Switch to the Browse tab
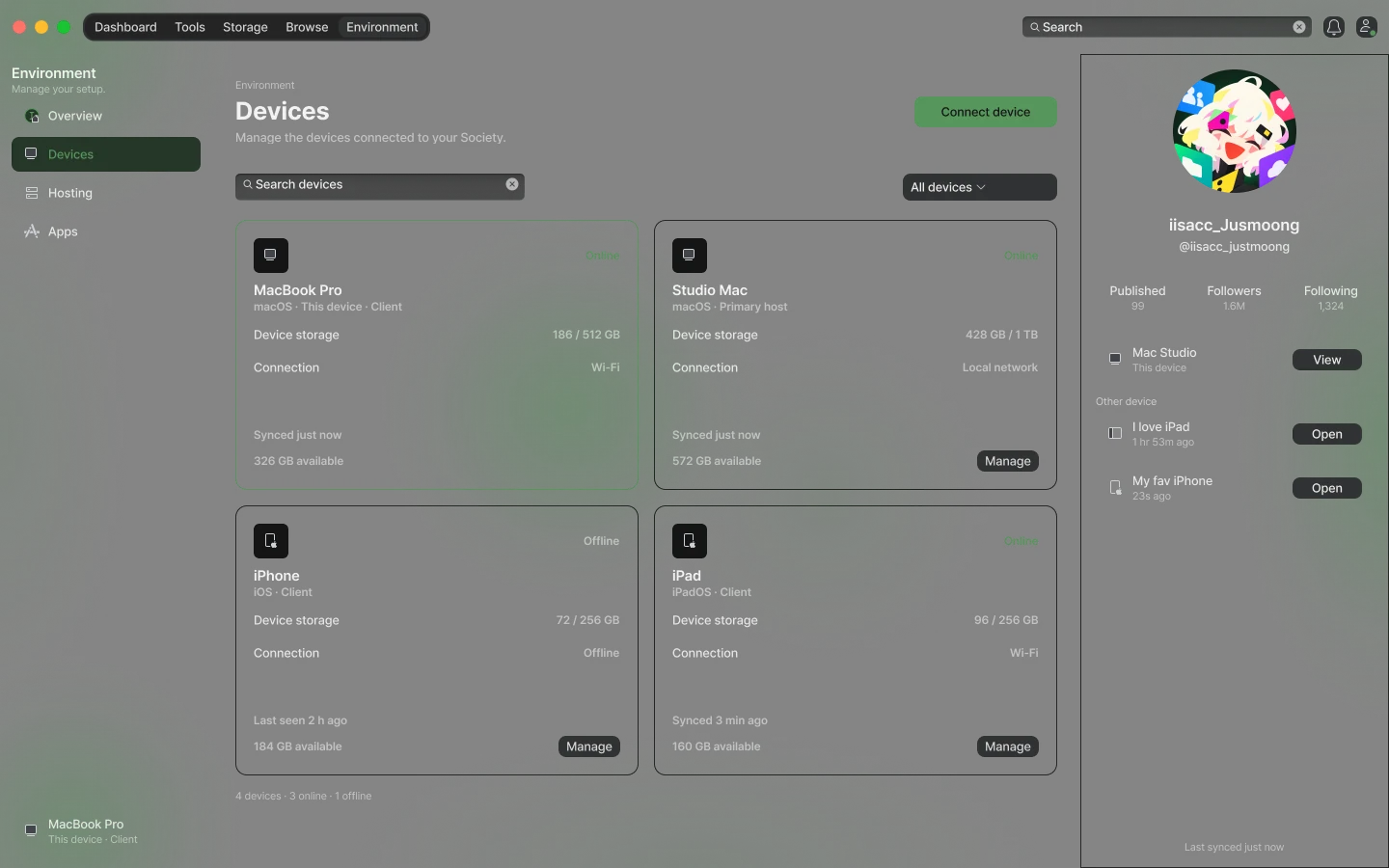 (307, 27)
